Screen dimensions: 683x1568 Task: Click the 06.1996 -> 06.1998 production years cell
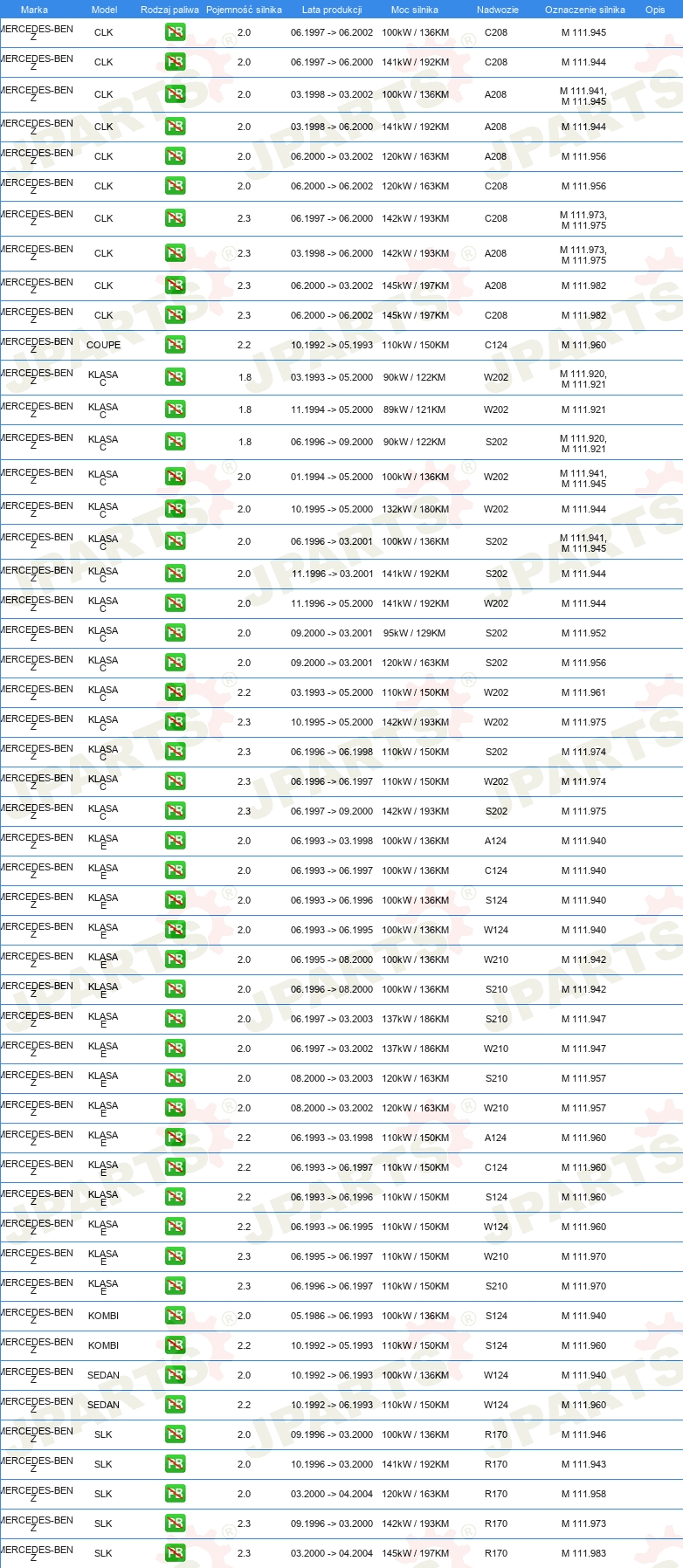(x=332, y=752)
